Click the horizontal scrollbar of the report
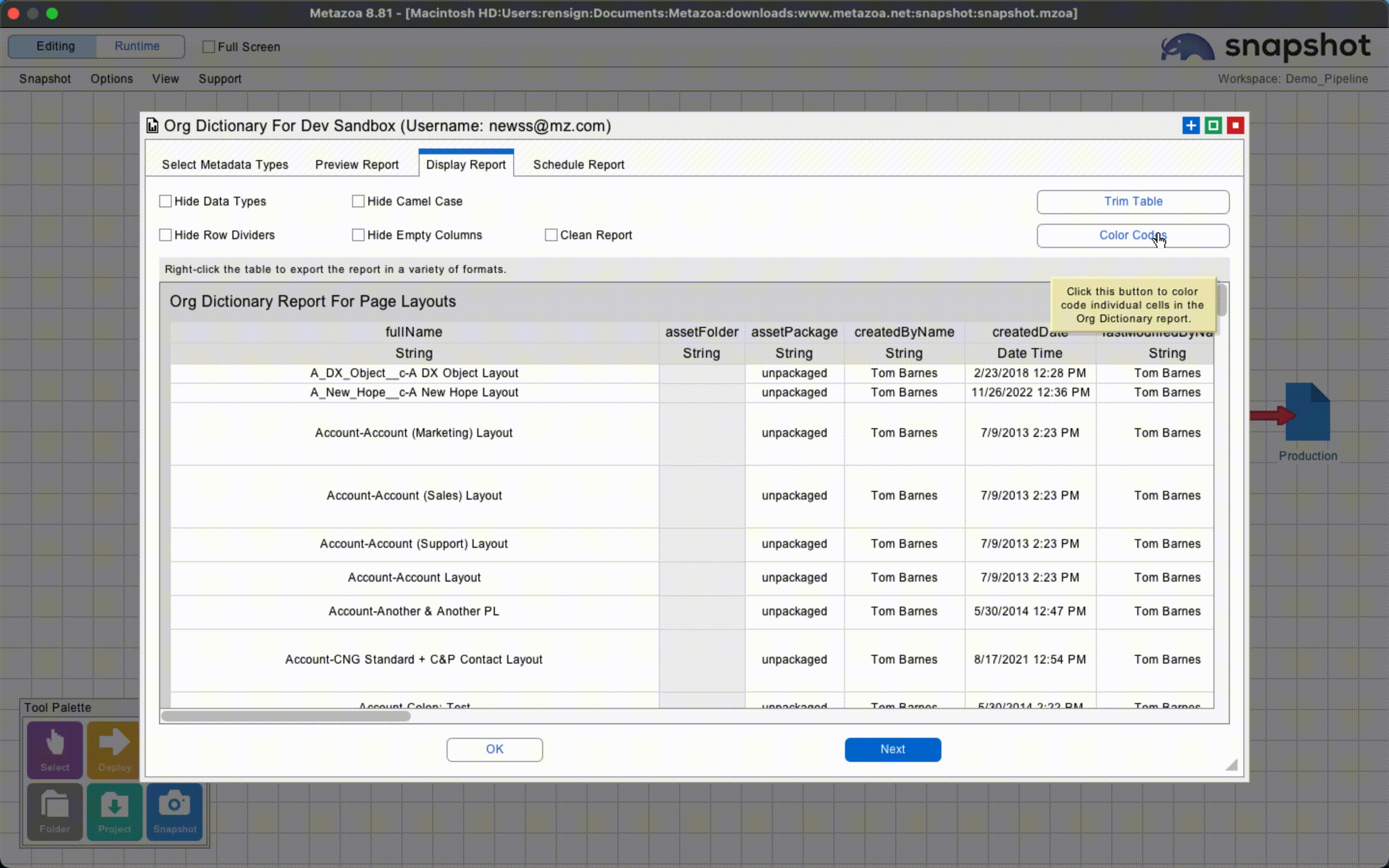The height and width of the screenshot is (868, 1389). pos(286,716)
